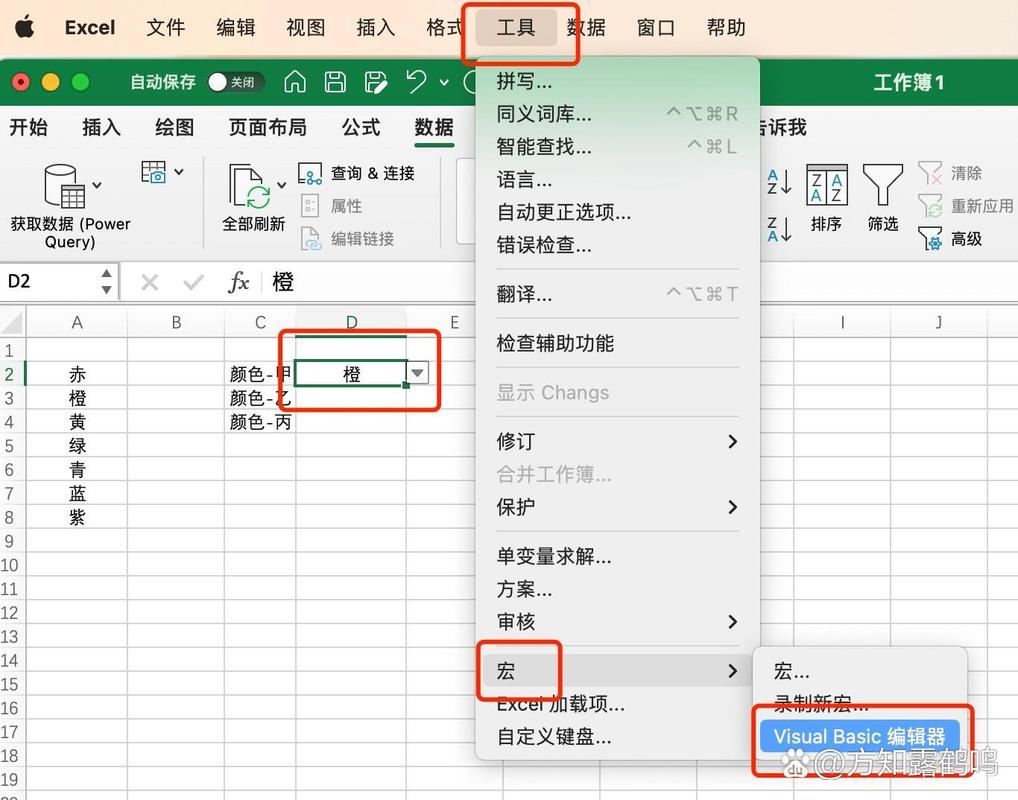Choose 拼写... from the Tools menu
This screenshot has width=1018, height=800.
(617, 81)
